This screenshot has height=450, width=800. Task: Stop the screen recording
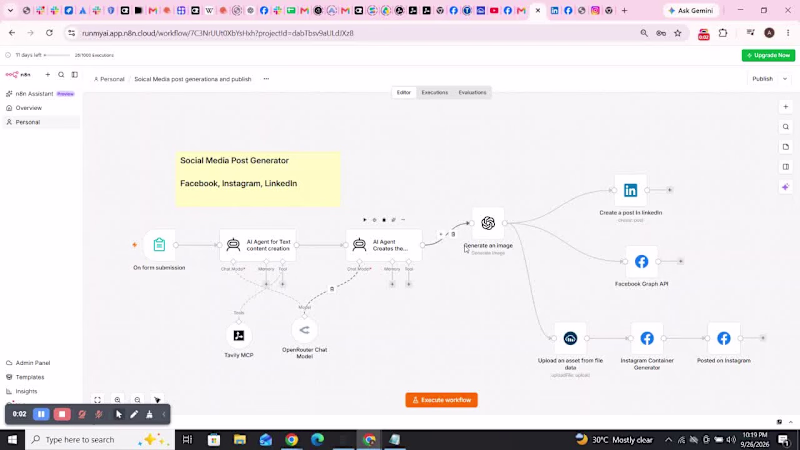tap(62, 414)
